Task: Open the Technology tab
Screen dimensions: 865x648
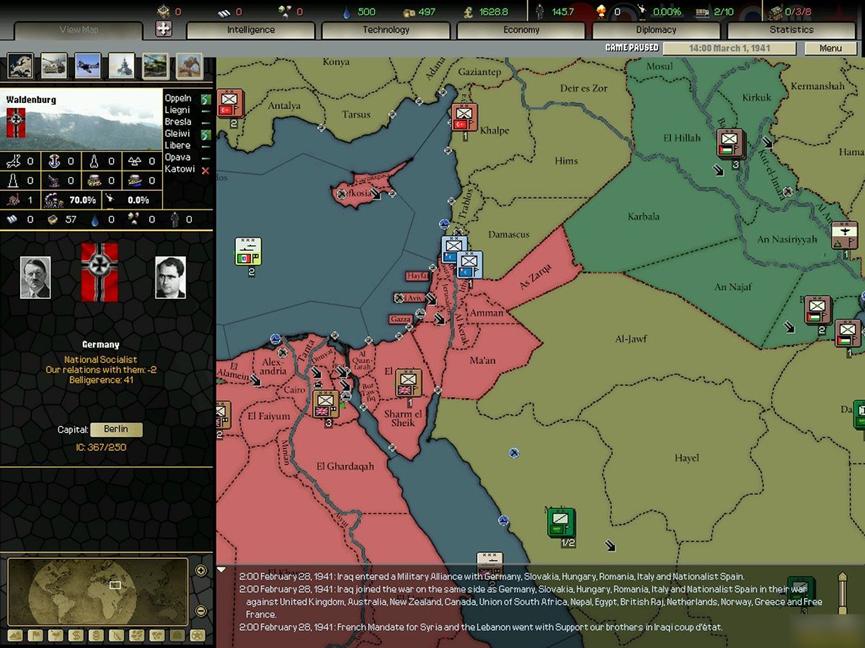Action: click(x=386, y=30)
